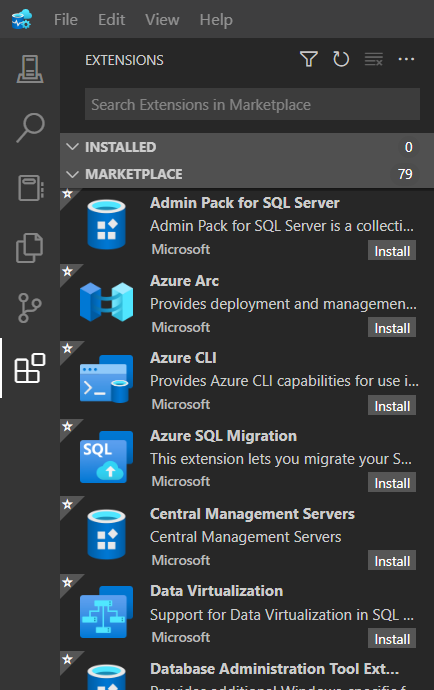Install the Azure CLI extension
This screenshot has height=690, width=434.
click(392, 406)
